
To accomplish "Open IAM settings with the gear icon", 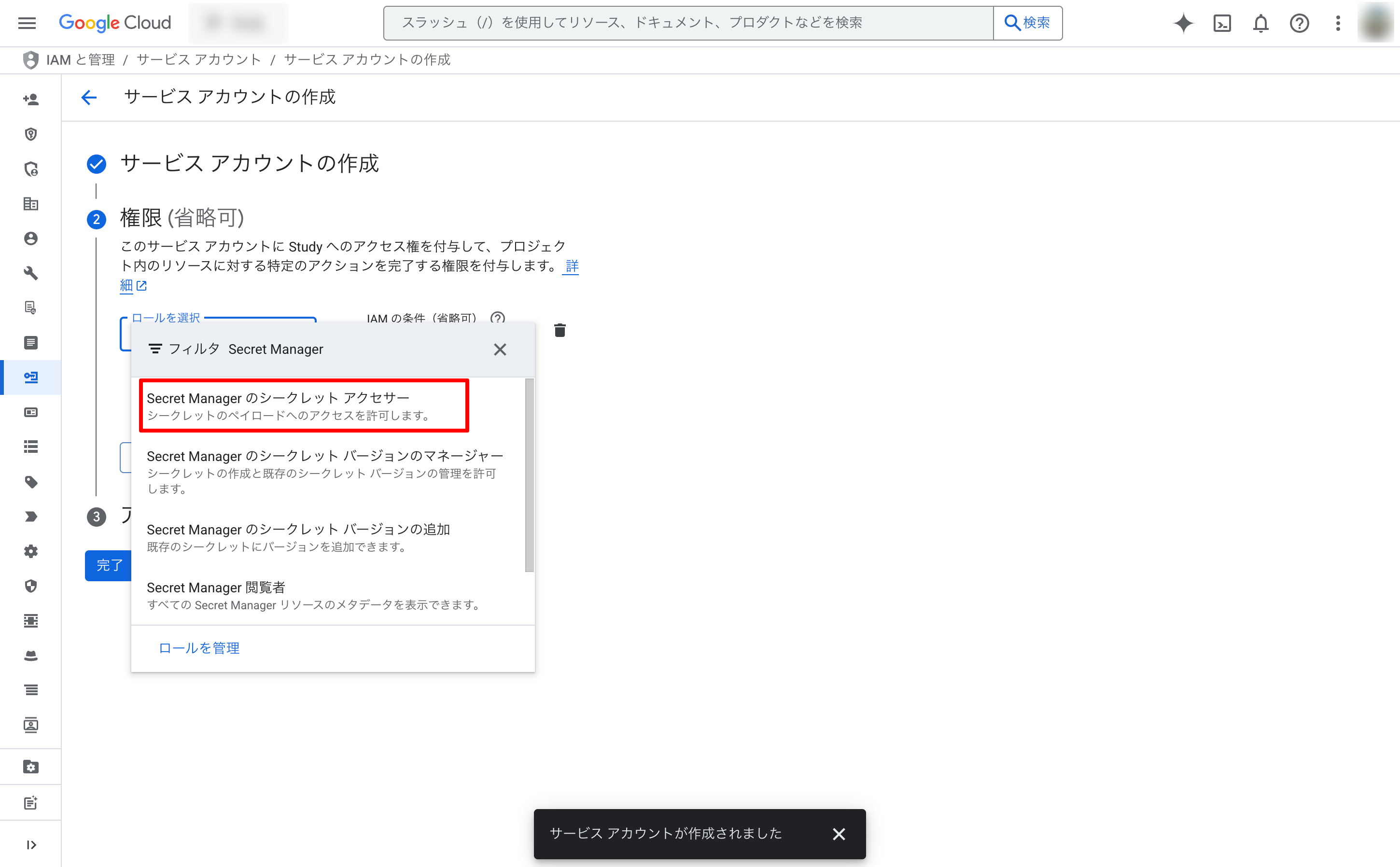I will [30, 551].
